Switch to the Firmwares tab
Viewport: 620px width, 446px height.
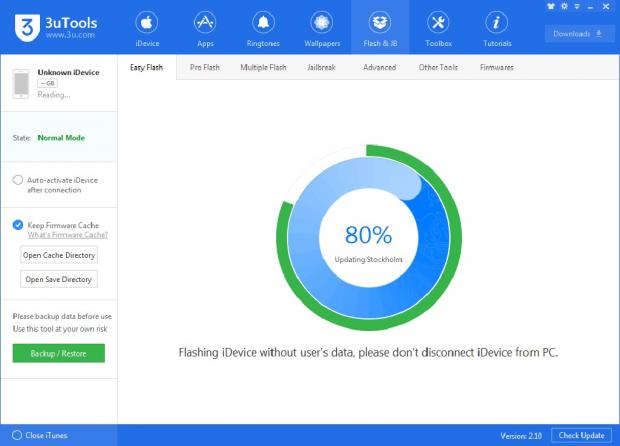pos(497,67)
